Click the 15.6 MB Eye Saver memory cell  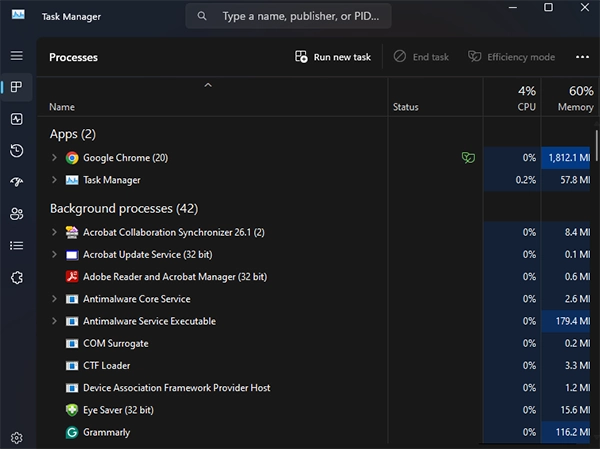tap(566, 410)
